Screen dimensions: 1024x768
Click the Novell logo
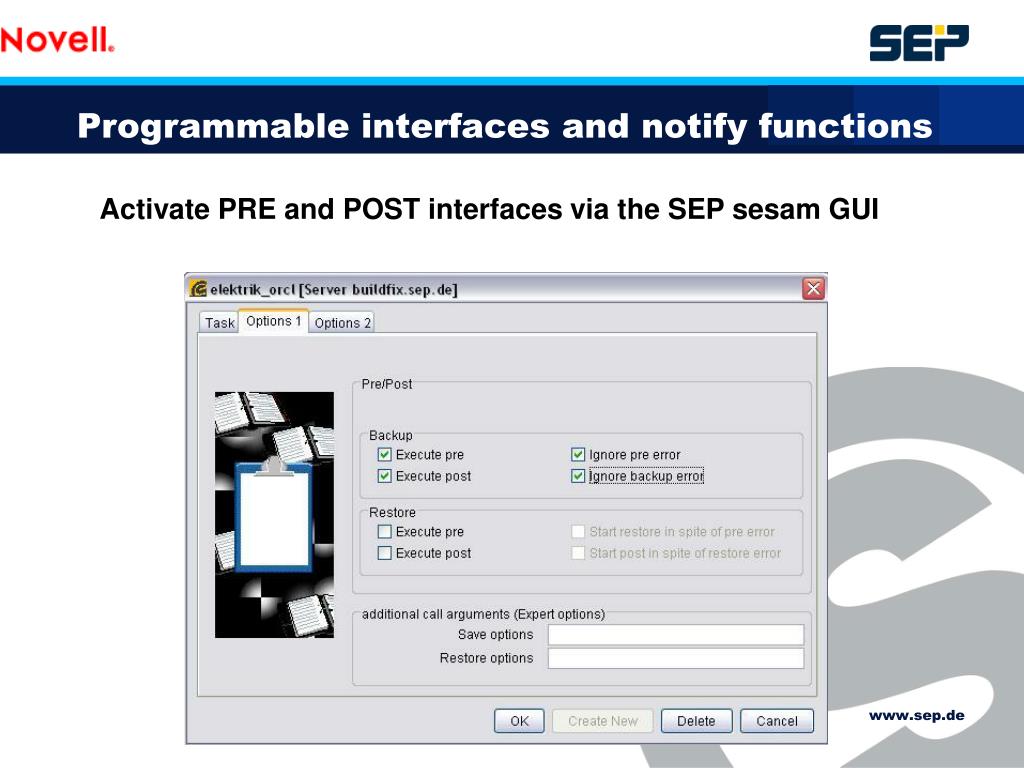58,41
